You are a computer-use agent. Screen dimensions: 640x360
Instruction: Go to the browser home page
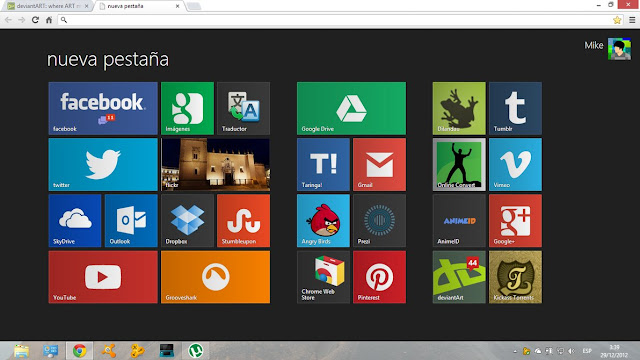[49, 20]
